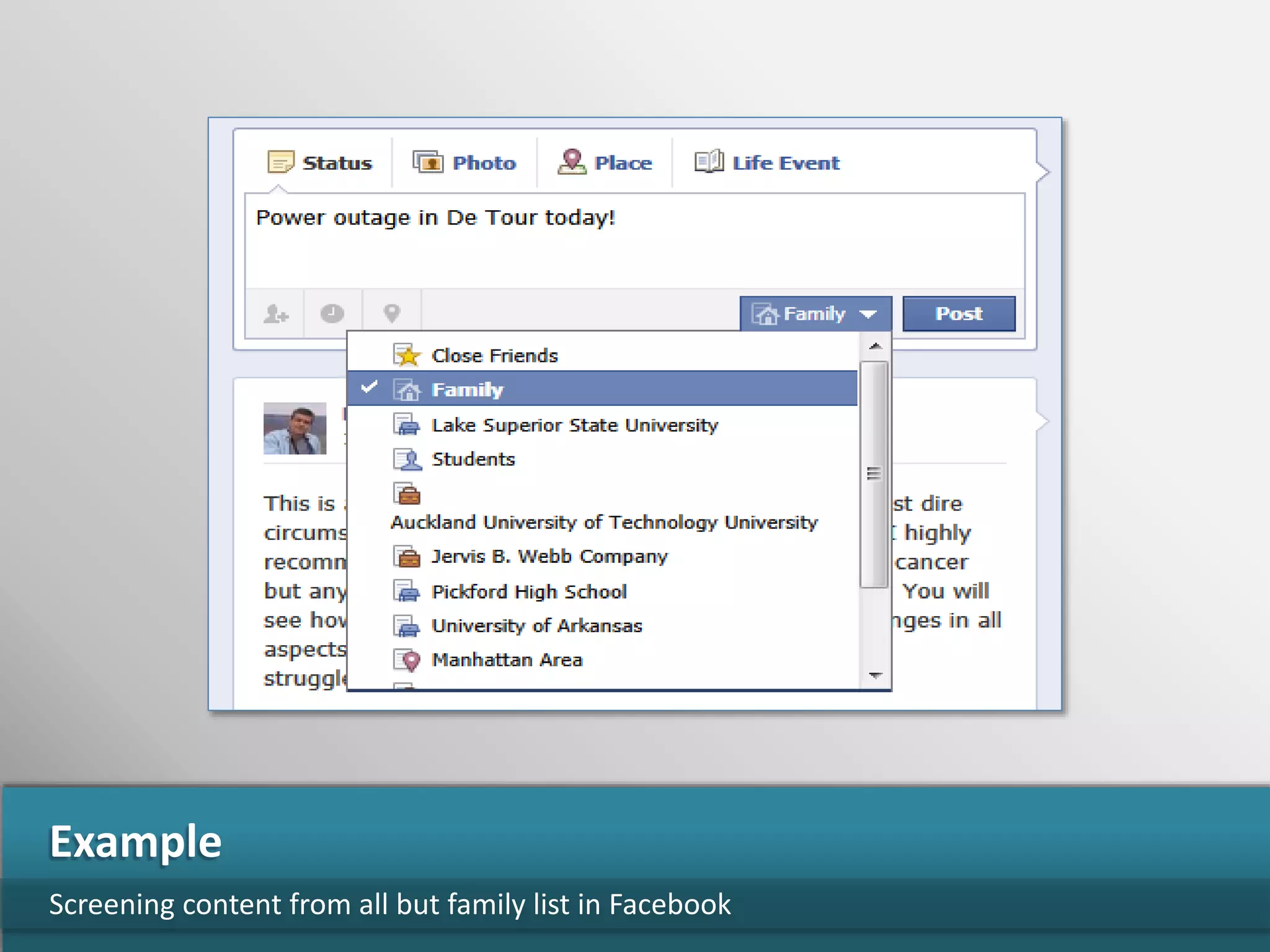The image size is (1270, 952).
Task: Click the add location pin icon
Action: [392, 314]
